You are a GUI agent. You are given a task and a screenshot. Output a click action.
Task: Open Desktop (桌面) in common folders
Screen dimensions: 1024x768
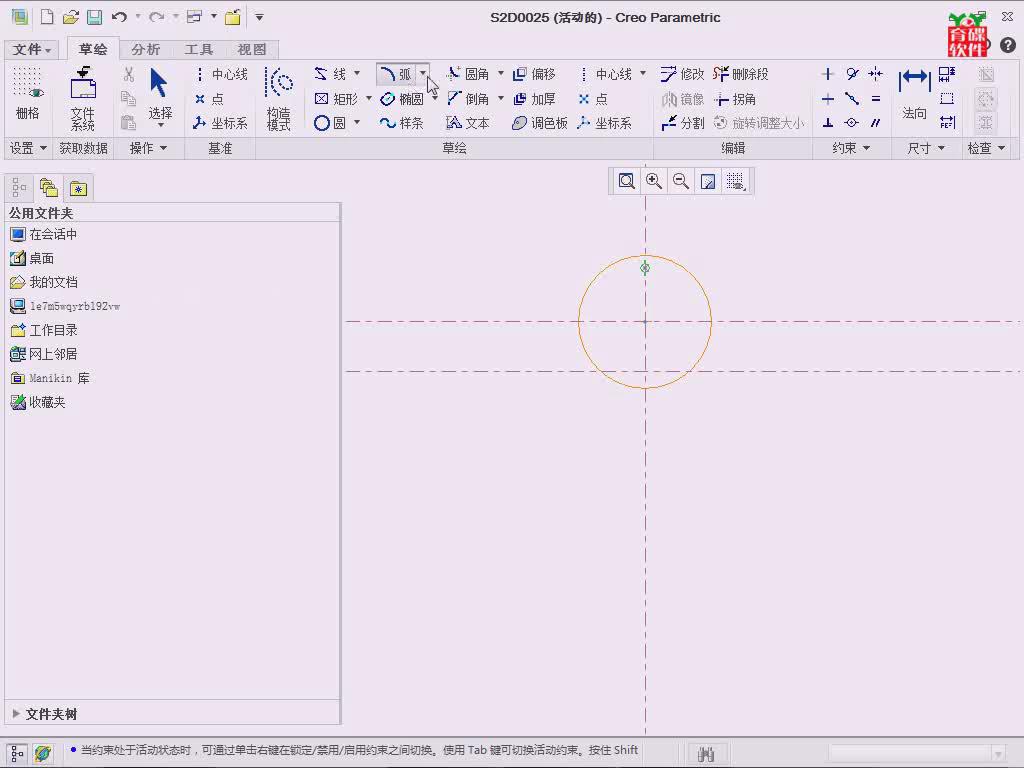point(32,258)
